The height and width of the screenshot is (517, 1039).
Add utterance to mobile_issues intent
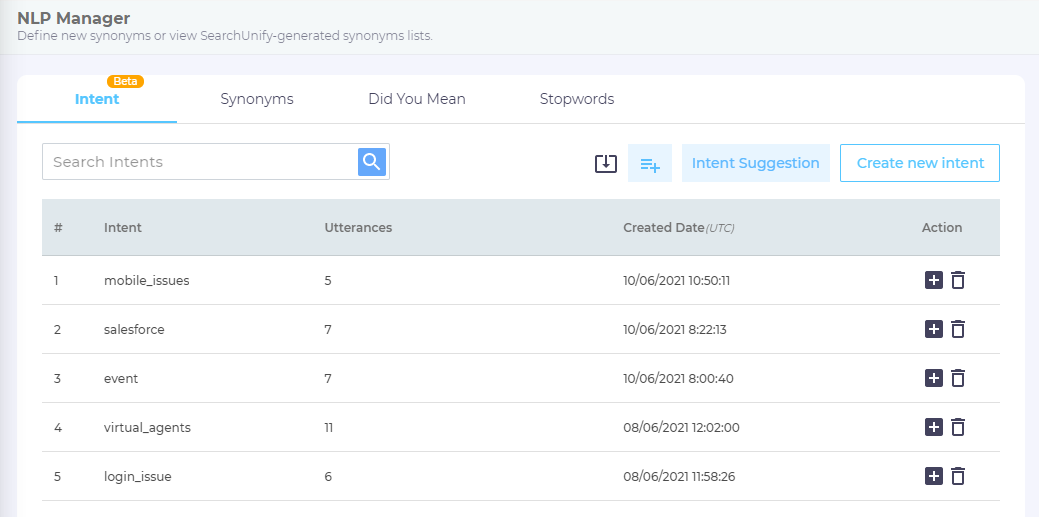click(934, 280)
